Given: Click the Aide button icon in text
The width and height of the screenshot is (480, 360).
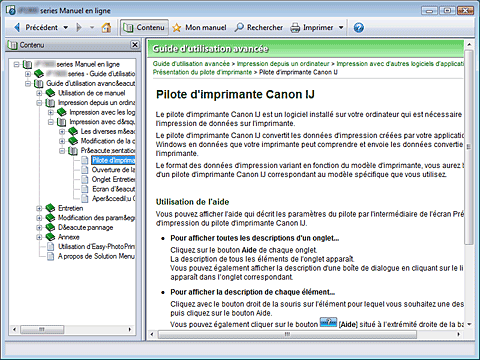Looking at the screenshot, I should (328, 322).
